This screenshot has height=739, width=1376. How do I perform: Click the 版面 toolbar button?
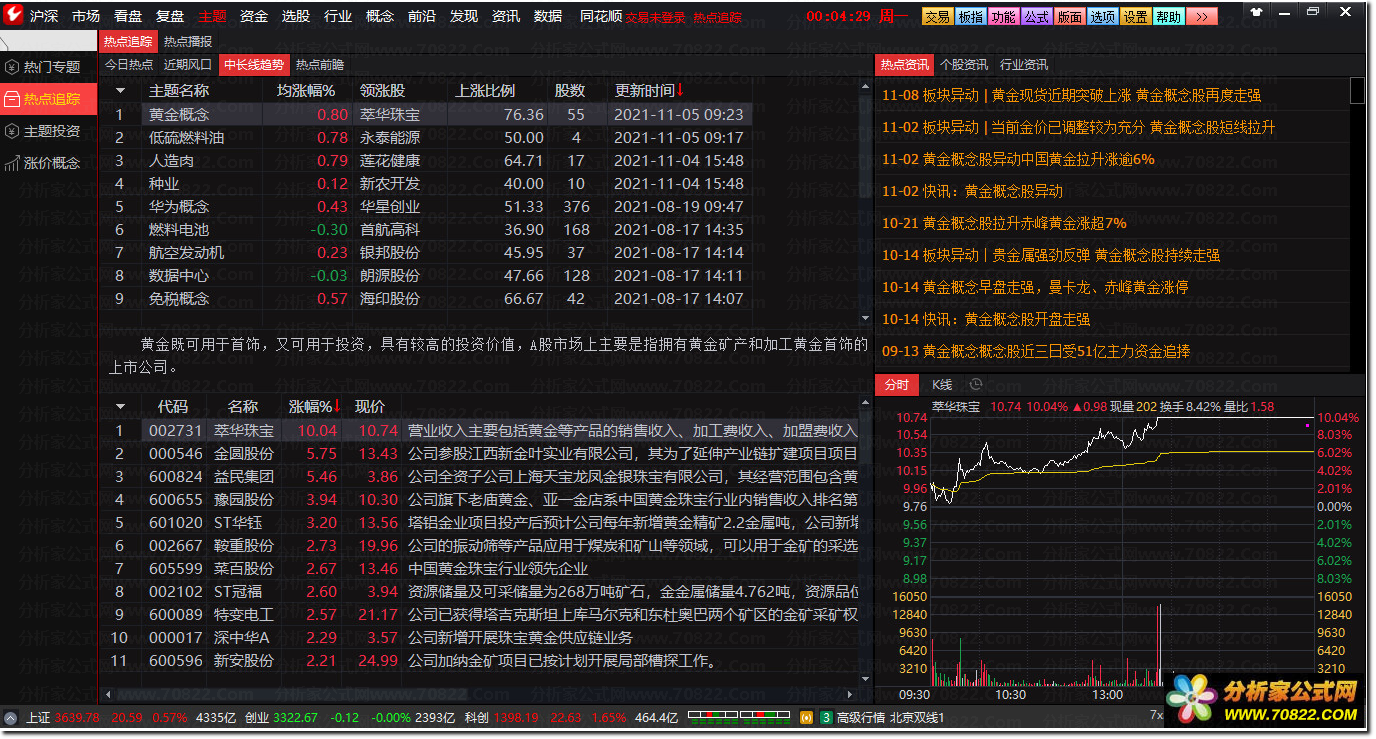coord(1069,16)
